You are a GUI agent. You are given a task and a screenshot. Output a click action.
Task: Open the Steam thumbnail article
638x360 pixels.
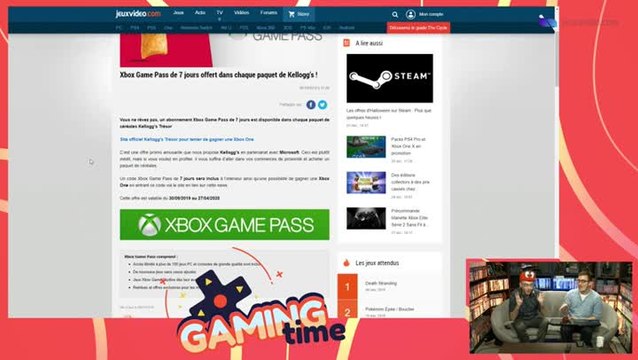point(390,78)
